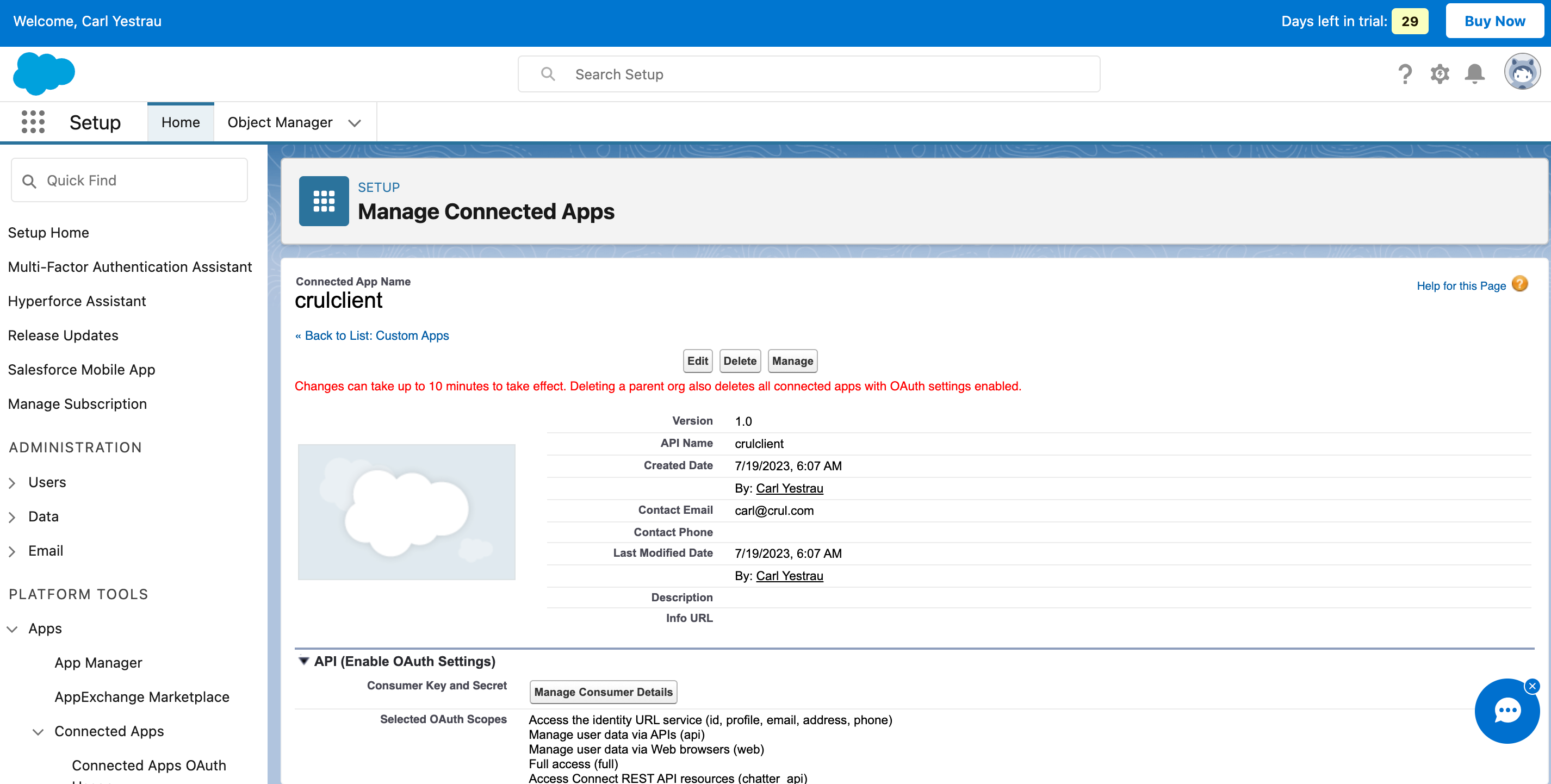This screenshot has width=1551, height=784.
Task: Click the Version value 1.0
Action: point(743,421)
